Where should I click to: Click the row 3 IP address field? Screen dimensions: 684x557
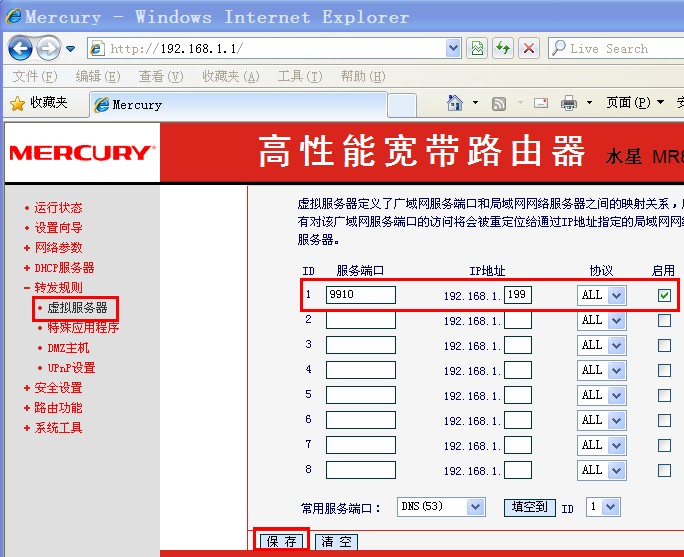point(518,345)
